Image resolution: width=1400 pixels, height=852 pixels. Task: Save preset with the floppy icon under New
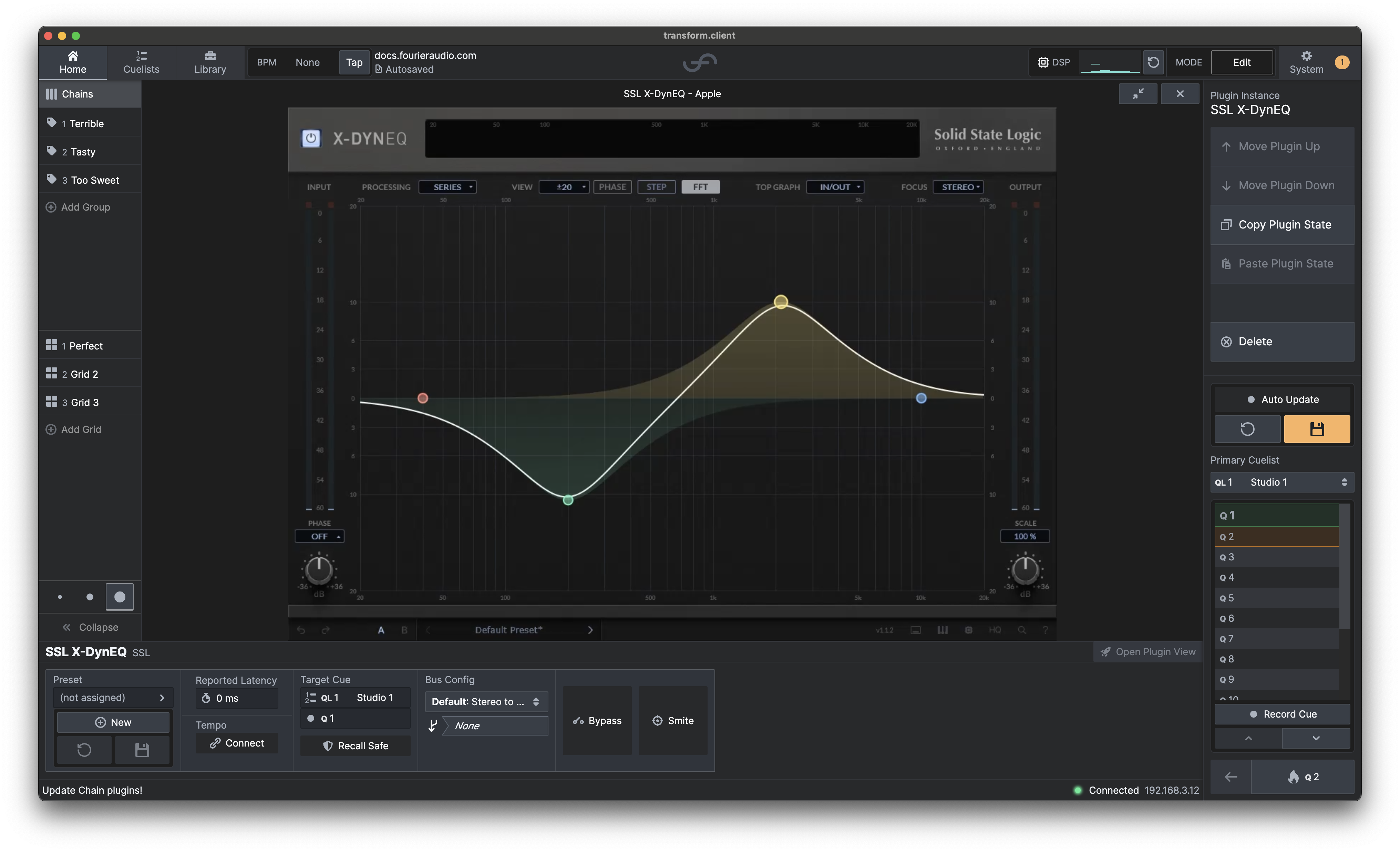[x=142, y=750]
